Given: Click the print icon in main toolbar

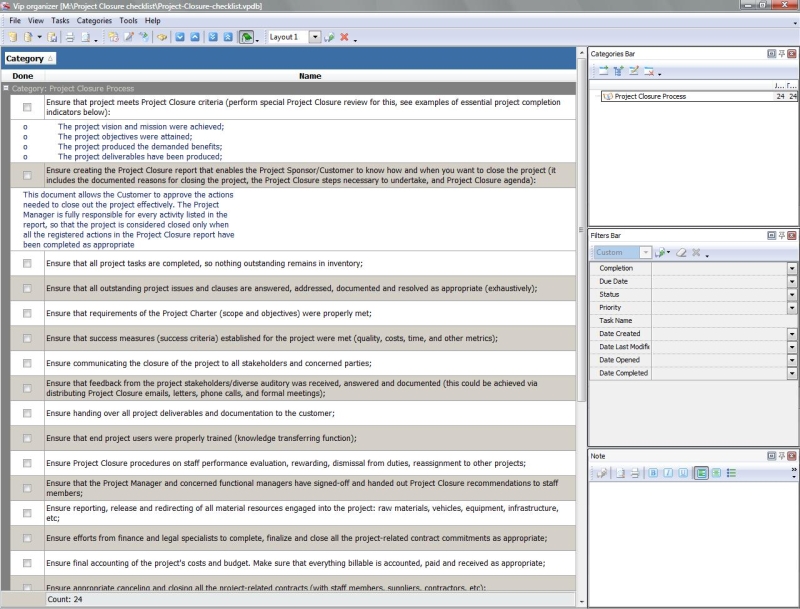Looking at the screenshot, I should (x=70, y=37).
